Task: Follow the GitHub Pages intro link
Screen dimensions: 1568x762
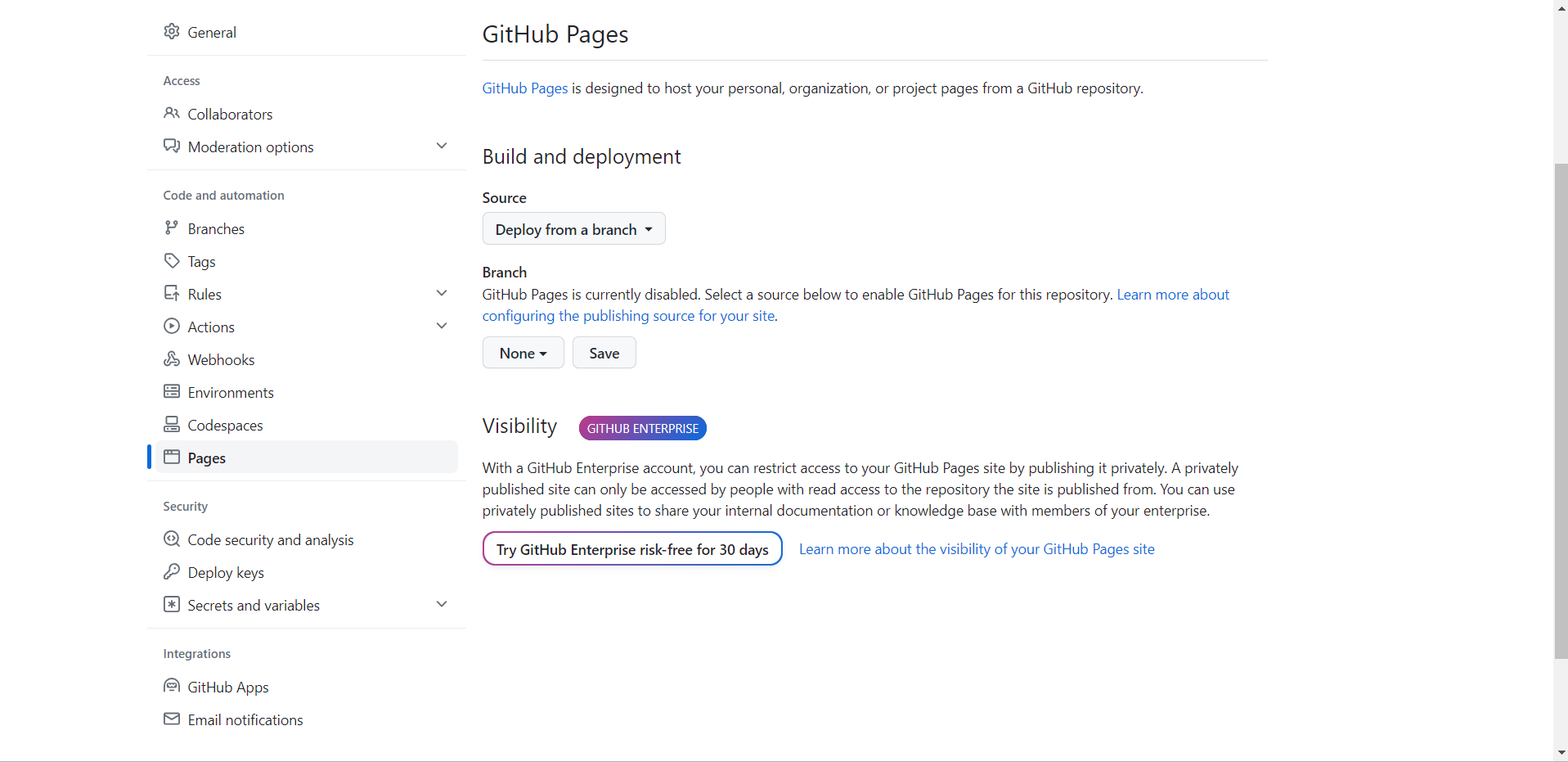Action: click(524, 88)
